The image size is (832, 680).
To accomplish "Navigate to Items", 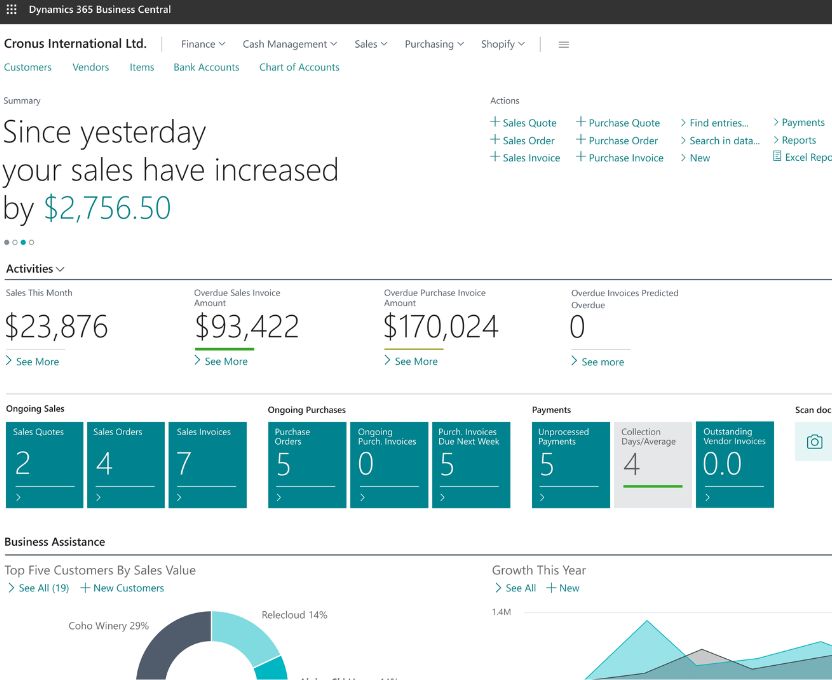I will pyautogui.click(x=142, y=67).
